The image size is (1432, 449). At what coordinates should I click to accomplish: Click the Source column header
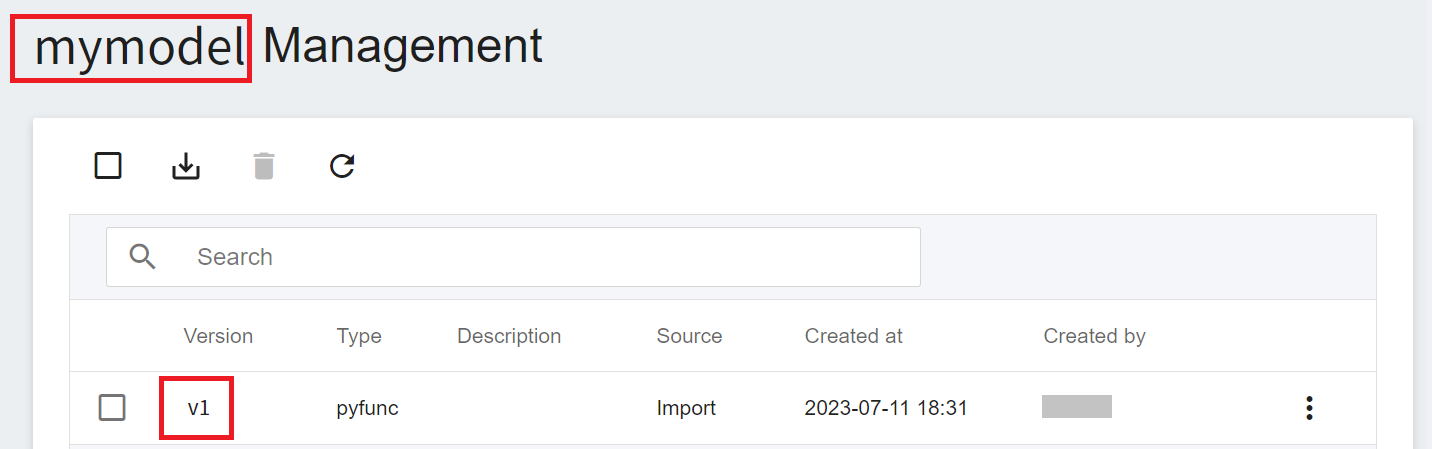point(689,336)
